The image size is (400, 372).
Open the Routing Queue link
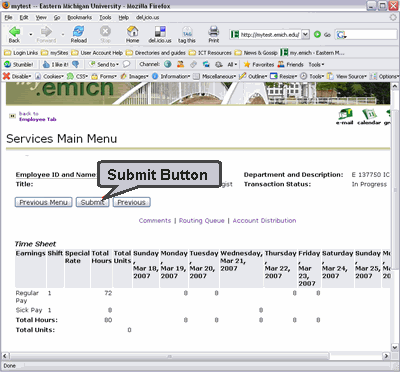201,221
